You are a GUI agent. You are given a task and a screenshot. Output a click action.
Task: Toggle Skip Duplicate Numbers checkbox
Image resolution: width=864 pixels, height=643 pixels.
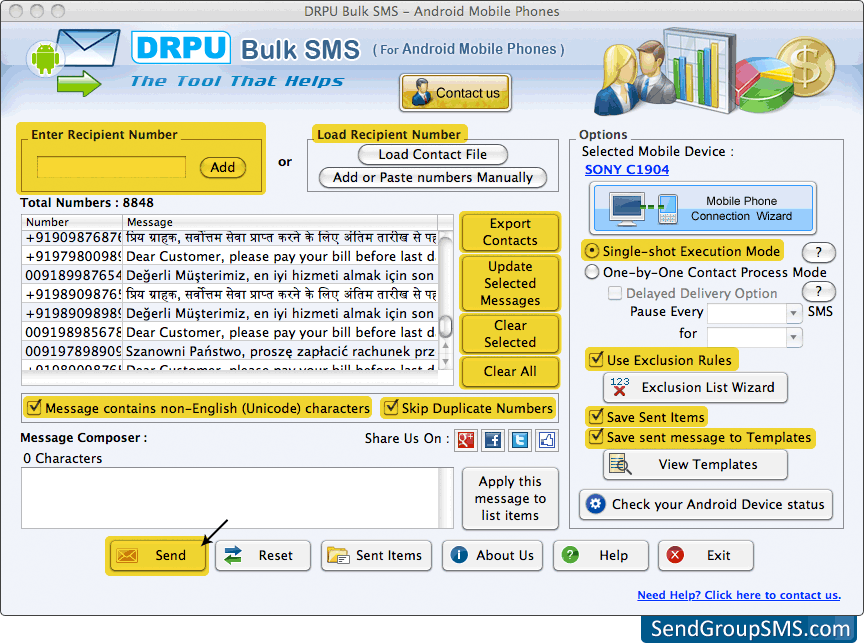[391, 407]
